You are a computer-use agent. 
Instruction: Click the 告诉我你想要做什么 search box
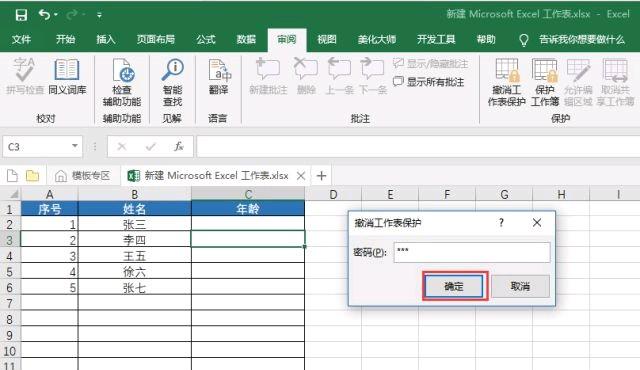pos(582,40)
